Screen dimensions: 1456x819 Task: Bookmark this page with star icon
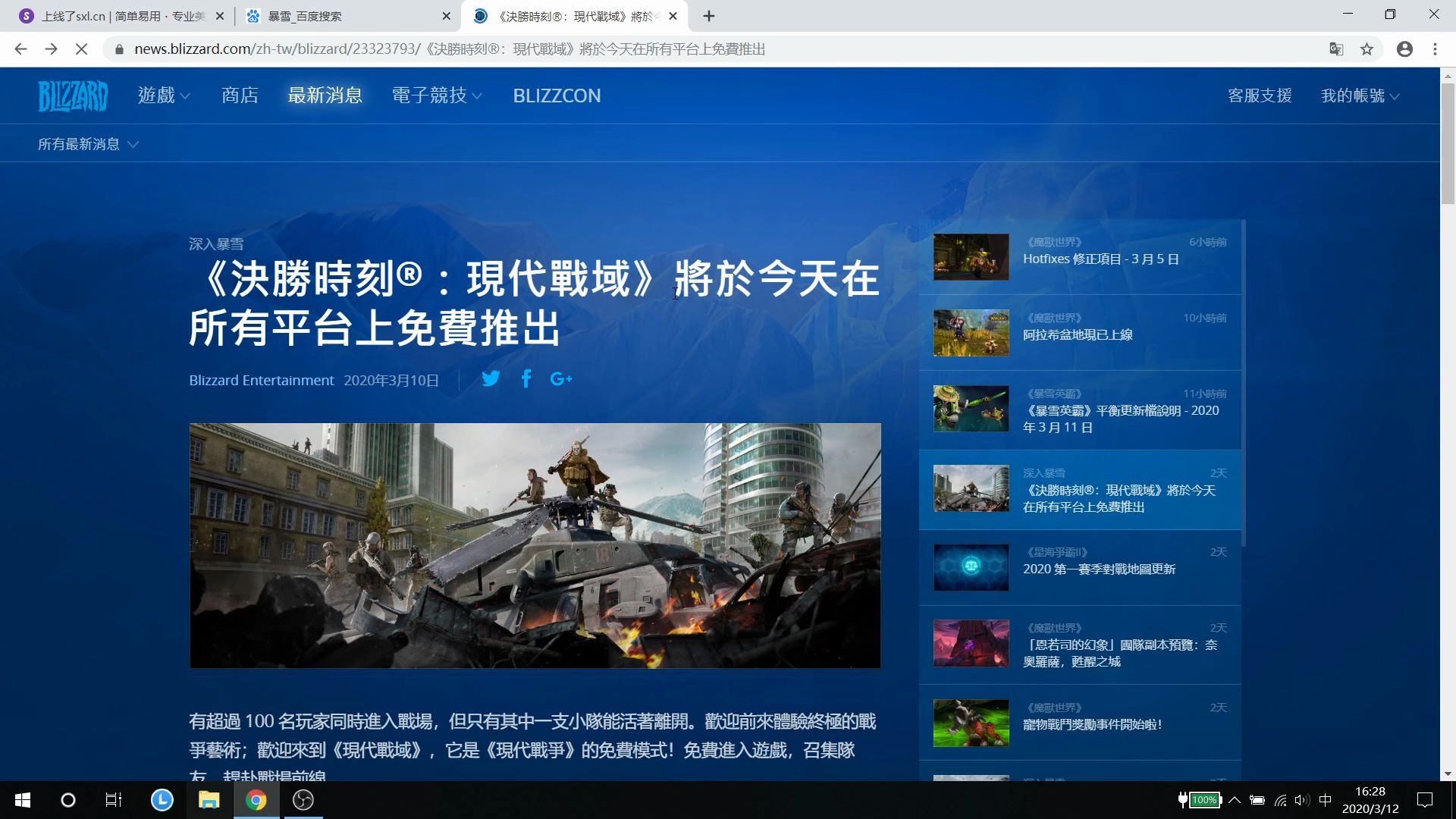tap(1367, 49)
